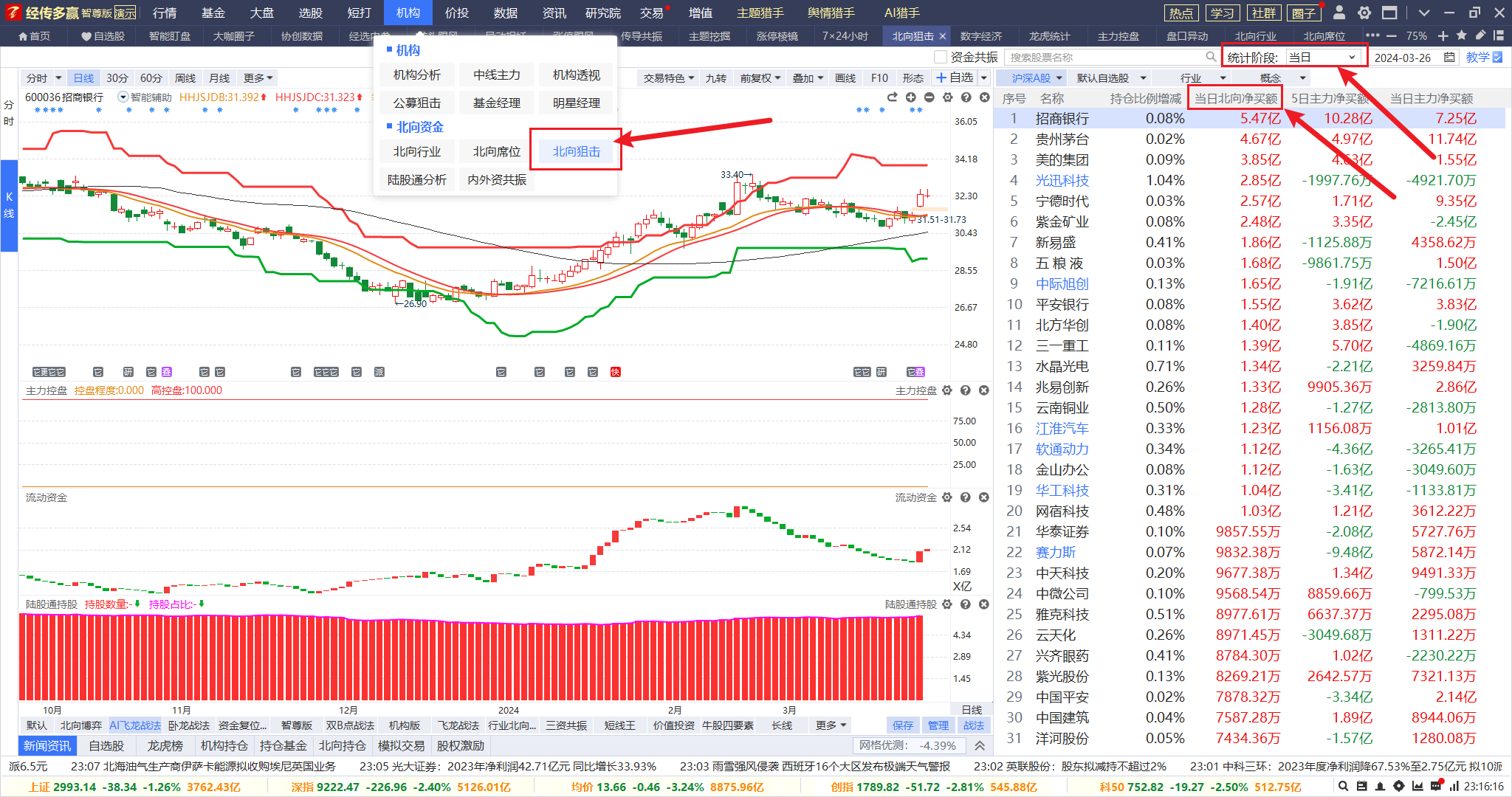Click the status bar chart line icon
1512x797 pixels.
click(1417, 787)
